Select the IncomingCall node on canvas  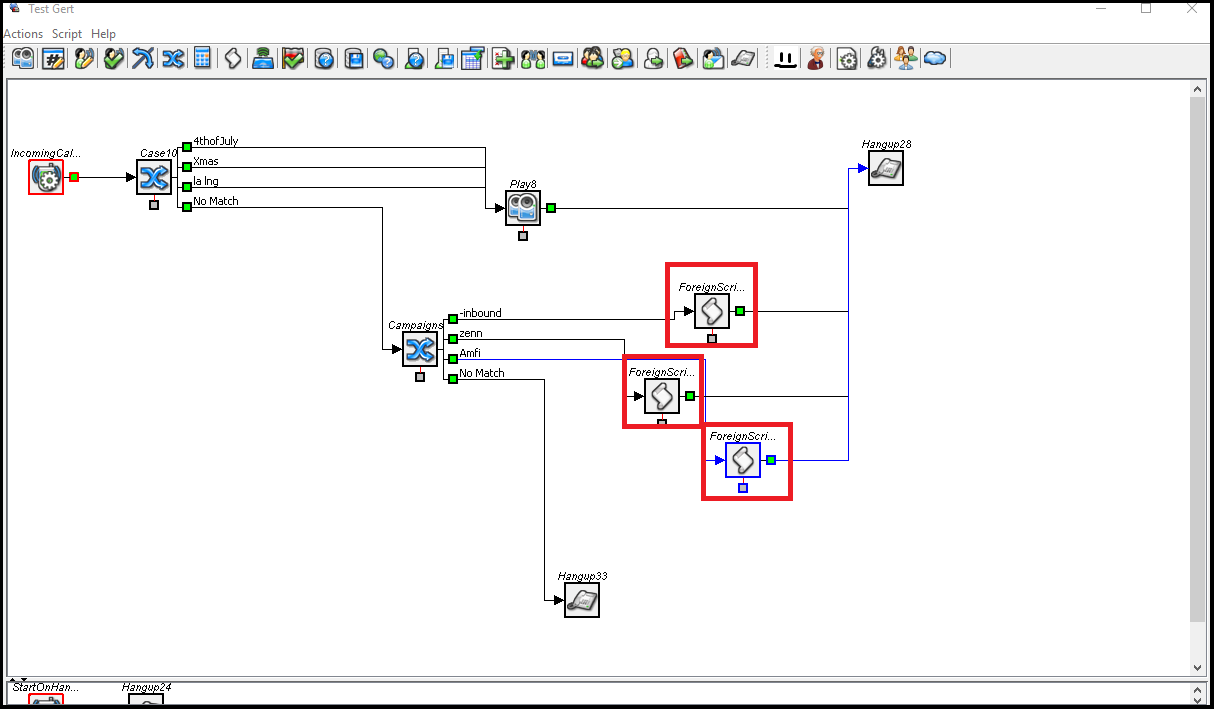tap(46, 177)
